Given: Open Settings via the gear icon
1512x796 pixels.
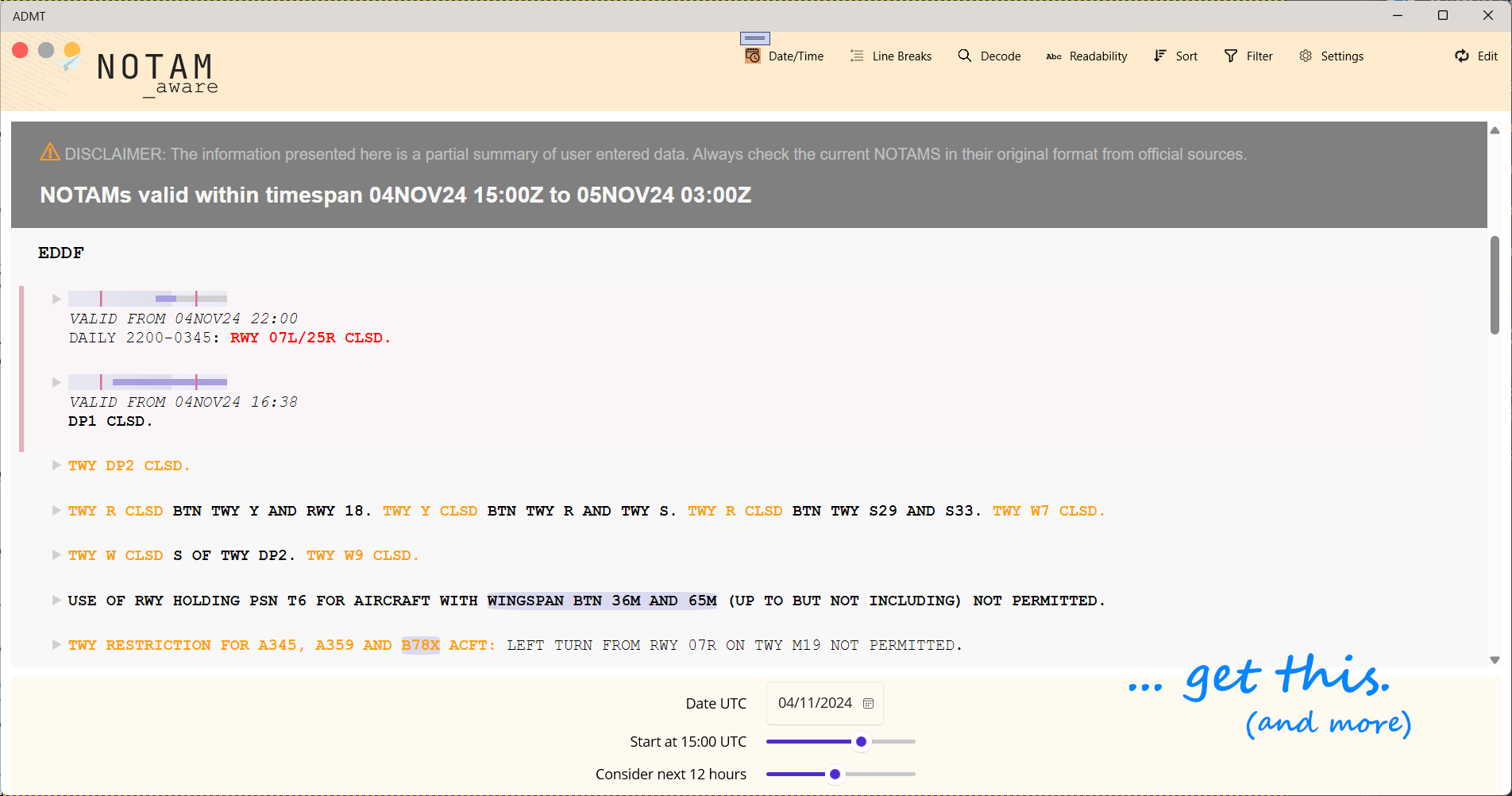Looking at the screenshot, I should tap(1305, 56).
